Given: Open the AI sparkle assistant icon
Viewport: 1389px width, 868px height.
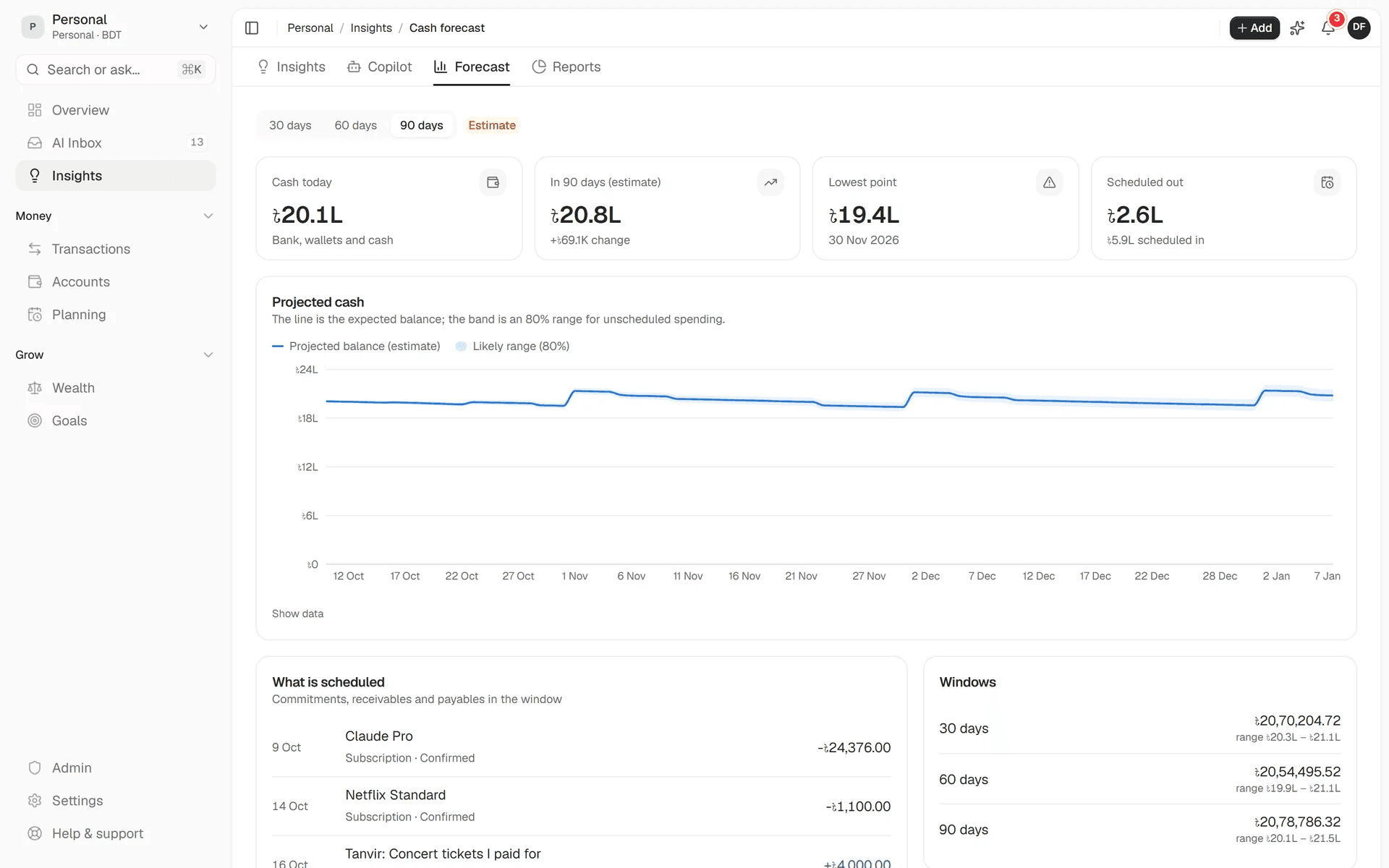Looking at the screenshot, I should pyautogui.click(x=1297, y=27).
